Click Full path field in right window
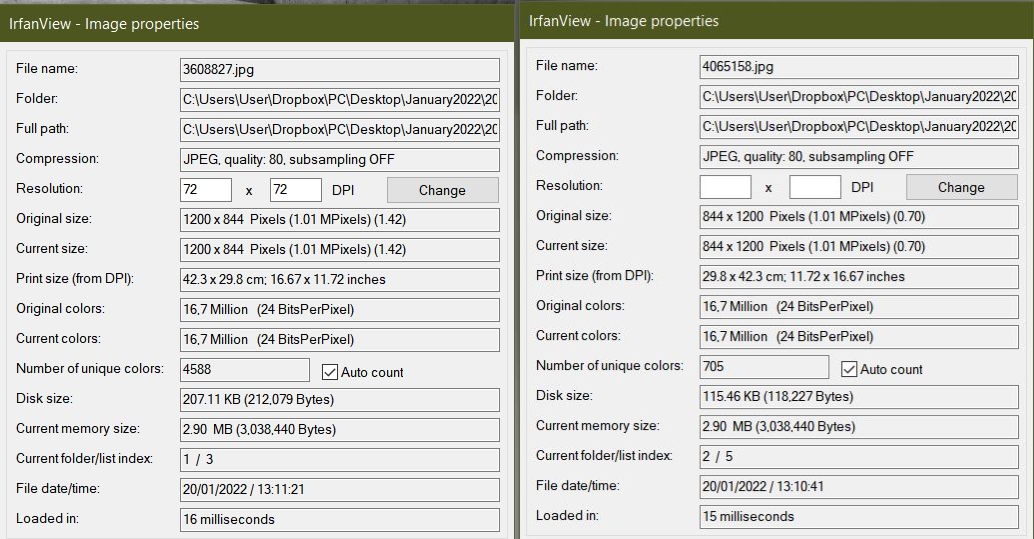Screen dimensions: 1034x539 click(x=859, y=127)
